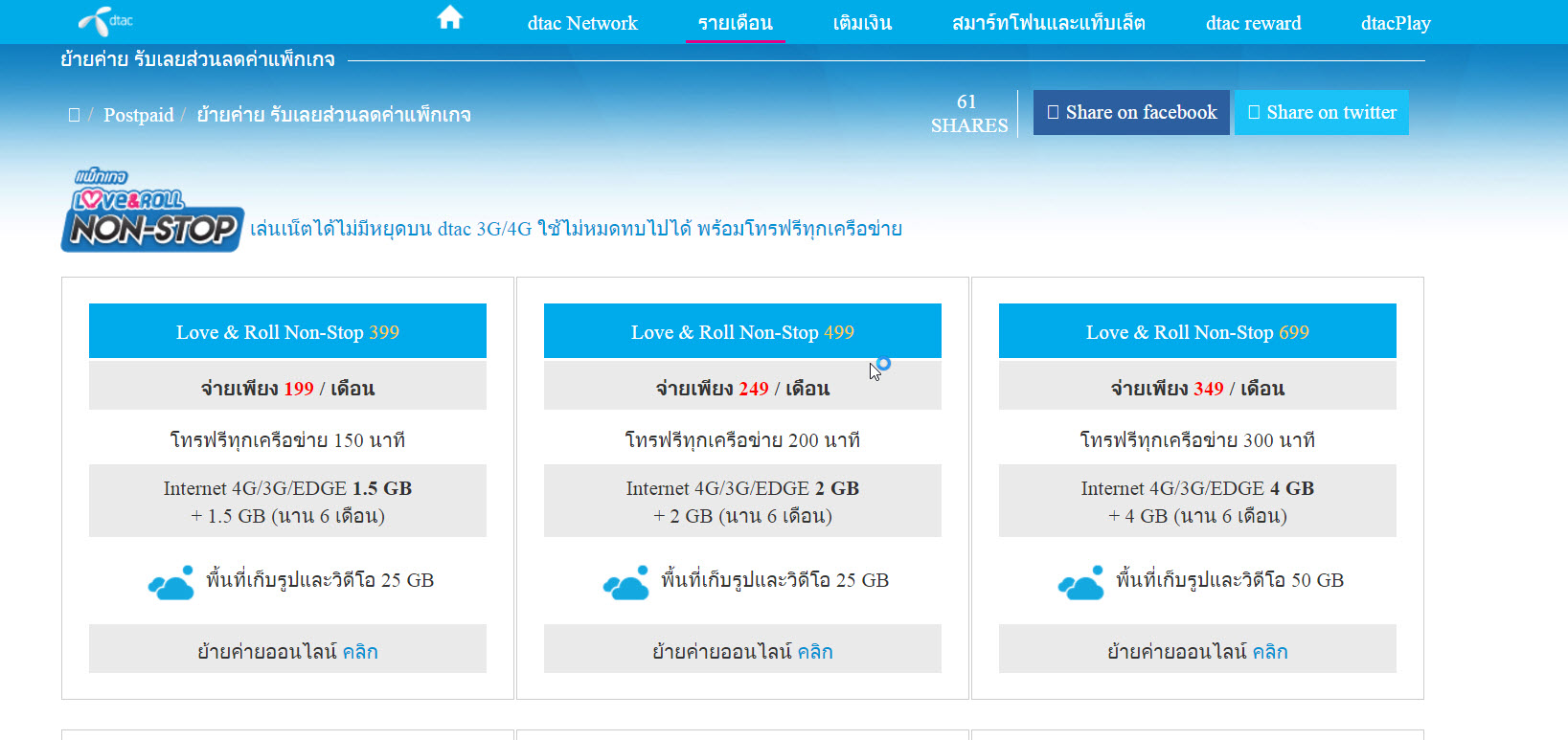Image resolution: width=1568 pixels, height=740 pixels.
Task: Click the คลิก link for the 399 package
Action: 360,651
